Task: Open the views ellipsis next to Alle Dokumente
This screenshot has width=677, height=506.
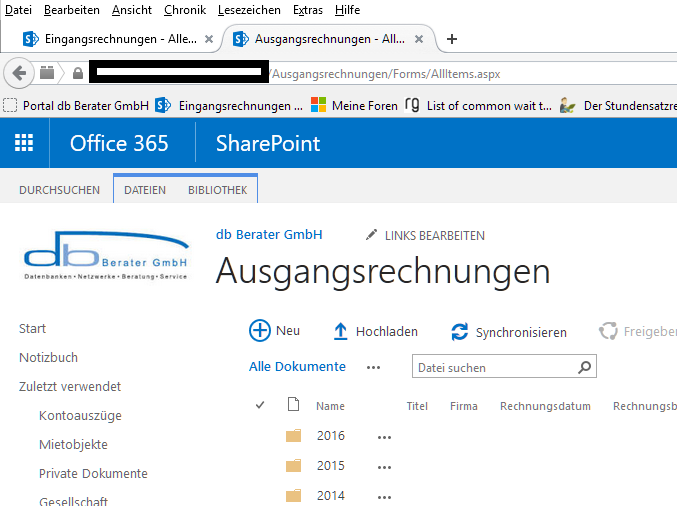Action: pos(373,367)
